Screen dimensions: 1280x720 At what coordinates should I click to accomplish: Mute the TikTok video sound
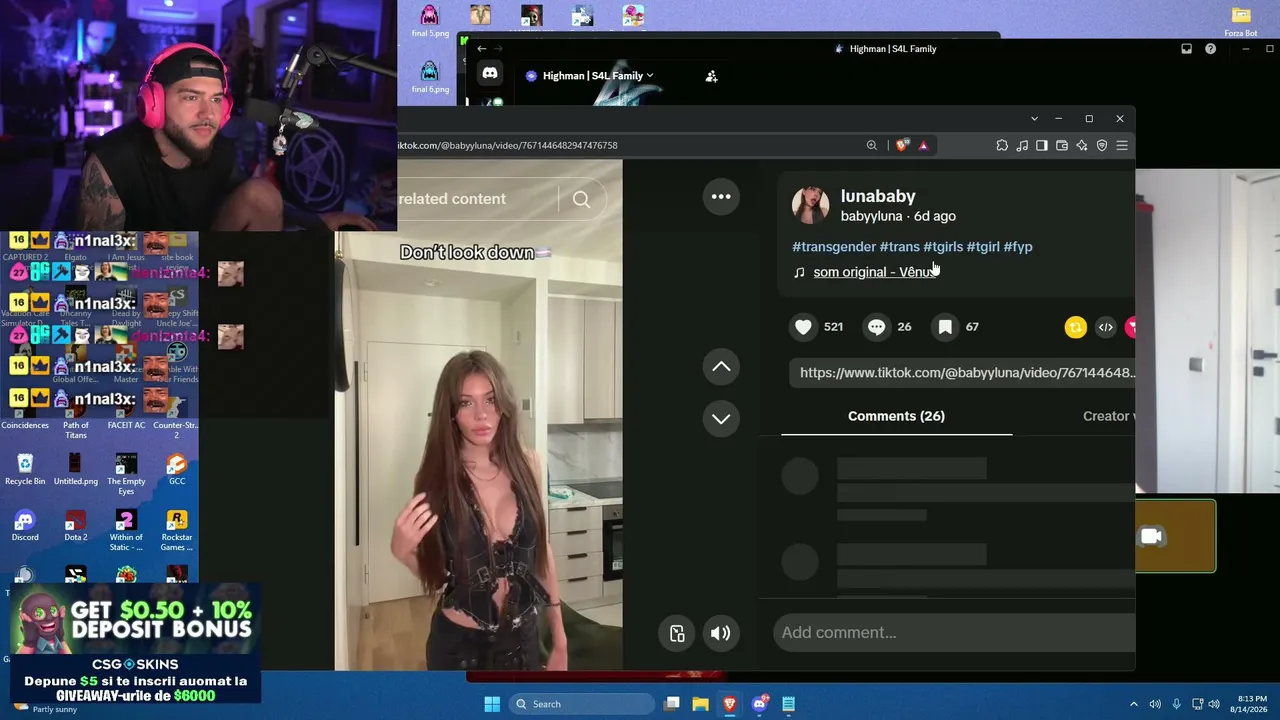coord(720,633)
